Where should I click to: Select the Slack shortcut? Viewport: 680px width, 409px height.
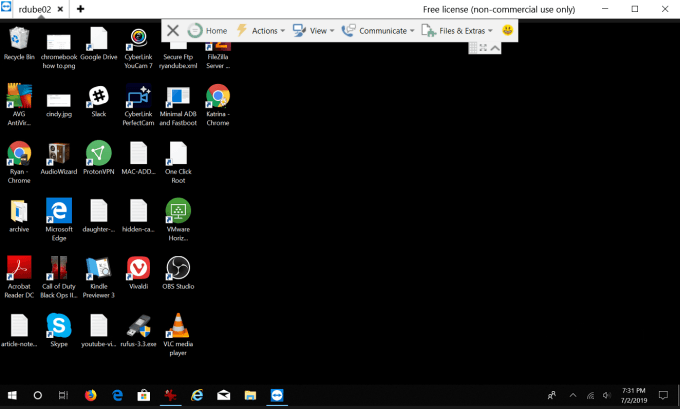click(x=98, y=101)
